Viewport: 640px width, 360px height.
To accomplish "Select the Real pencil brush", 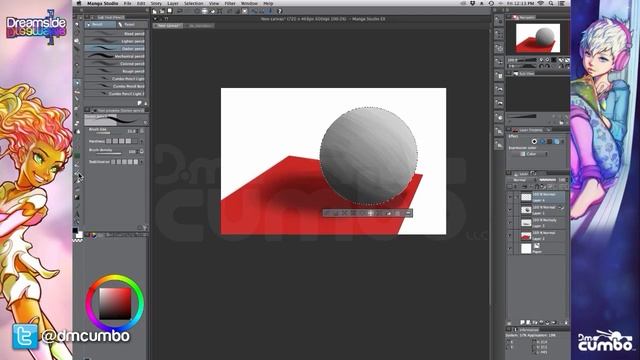I will (116, 34).
